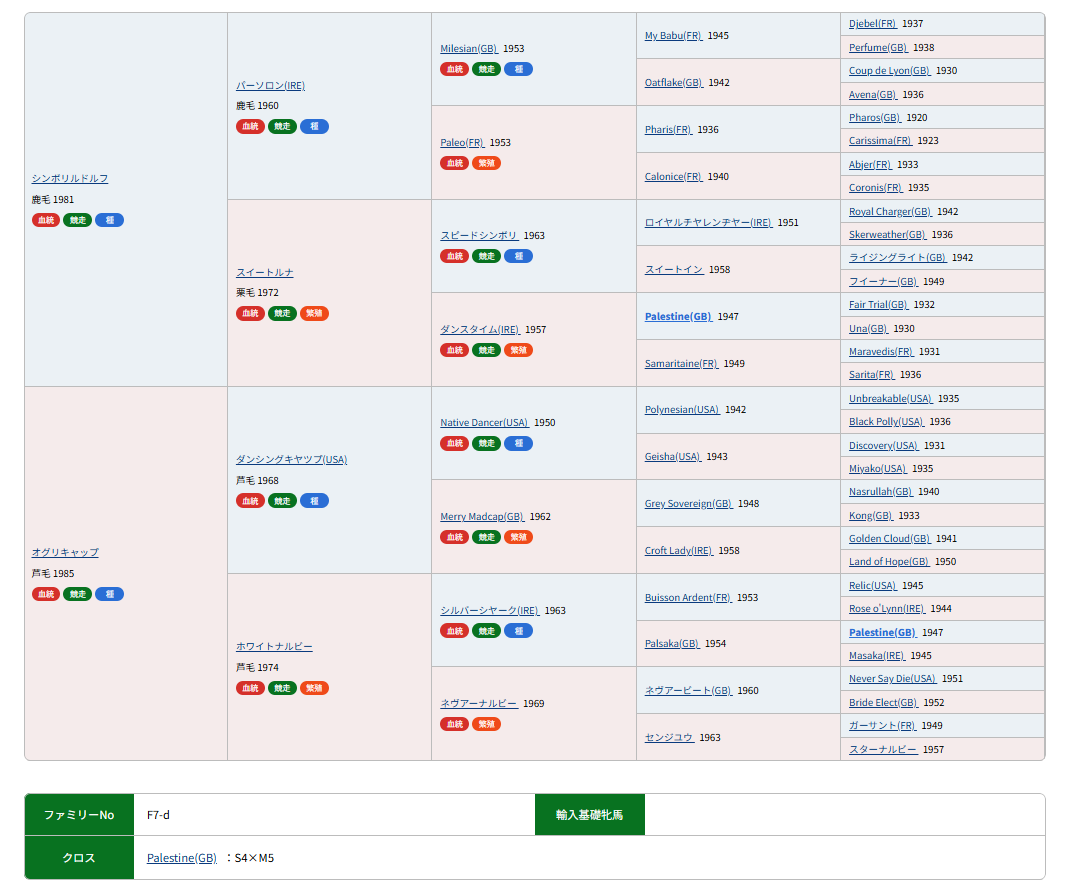Click the green 競走 badge under オグリキャップ
The width and height of the screenshot is (1092, 894).
77,594
